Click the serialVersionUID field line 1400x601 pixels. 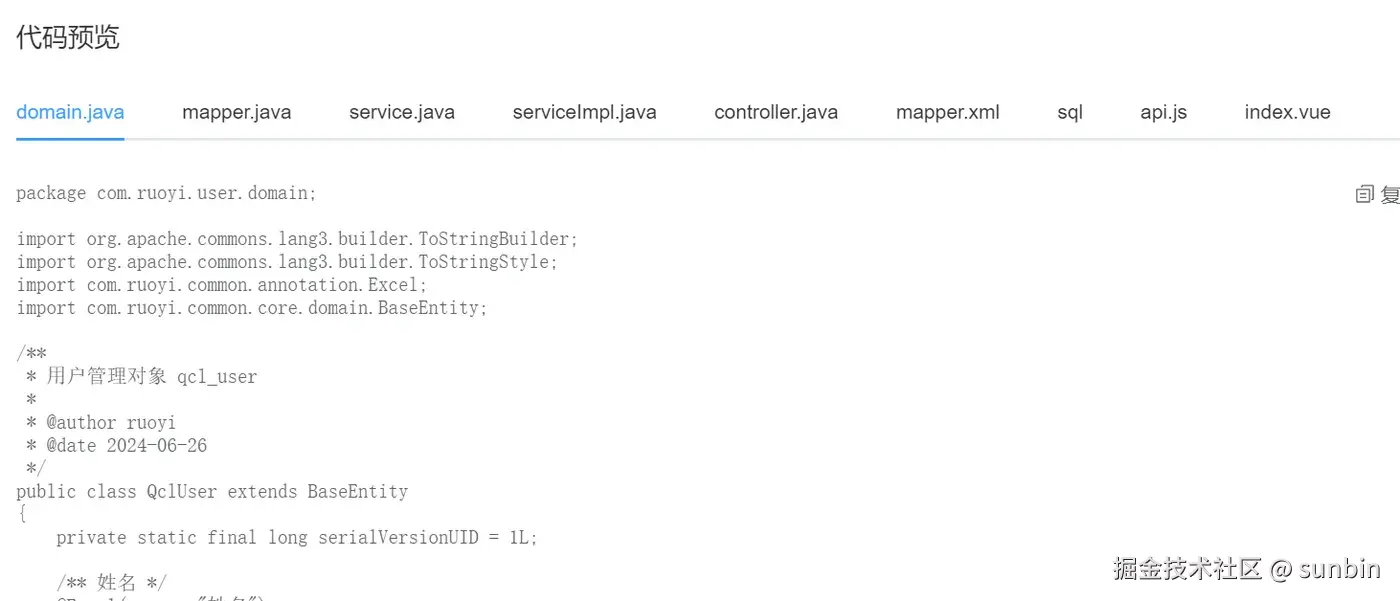coord(297,538)
